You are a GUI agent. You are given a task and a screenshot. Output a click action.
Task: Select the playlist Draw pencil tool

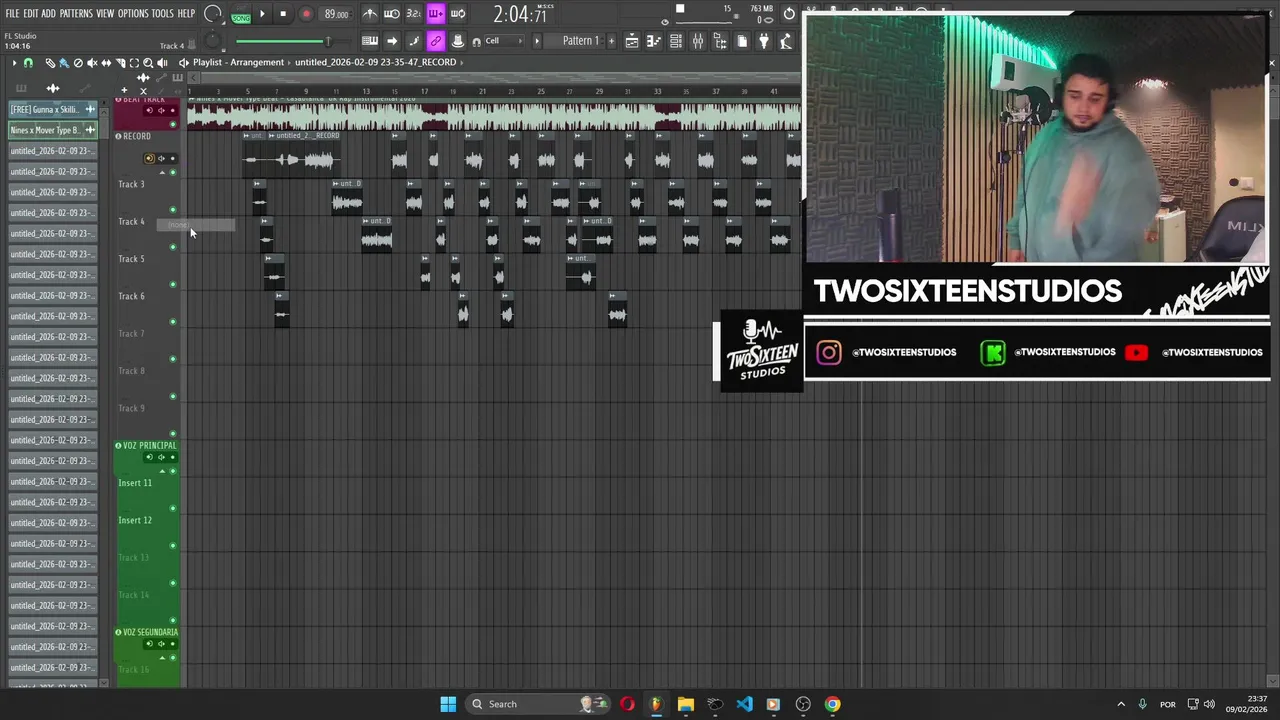point(50,63)
